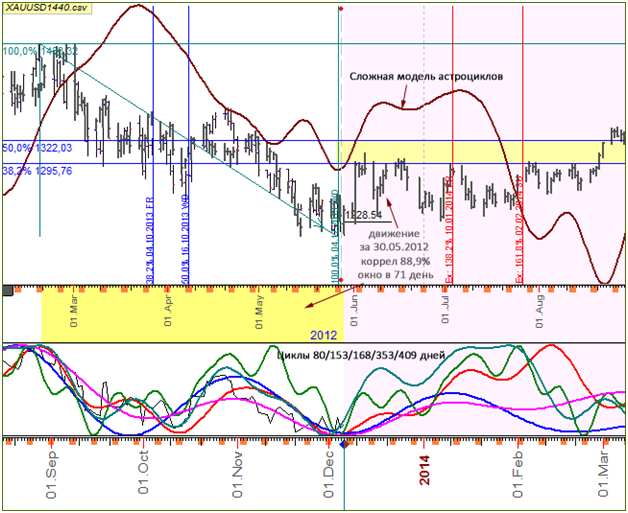Click the yellow highlighted price band
The height and width of the screenshot is (513, 628).
480,151
